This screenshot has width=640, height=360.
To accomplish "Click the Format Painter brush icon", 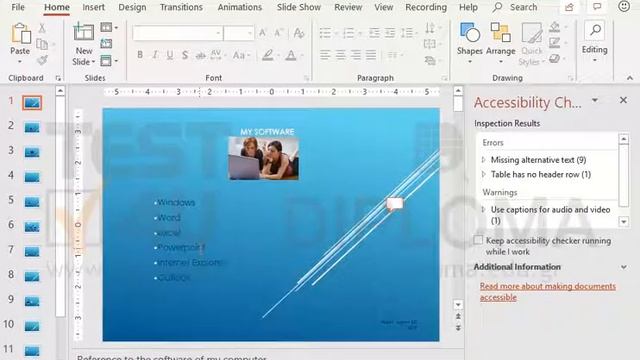I will coord(42,60).
